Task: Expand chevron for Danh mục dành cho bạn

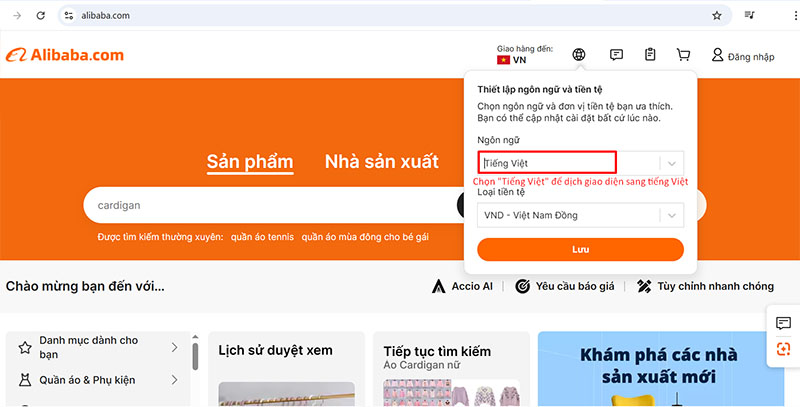Action: pos(174,347)
